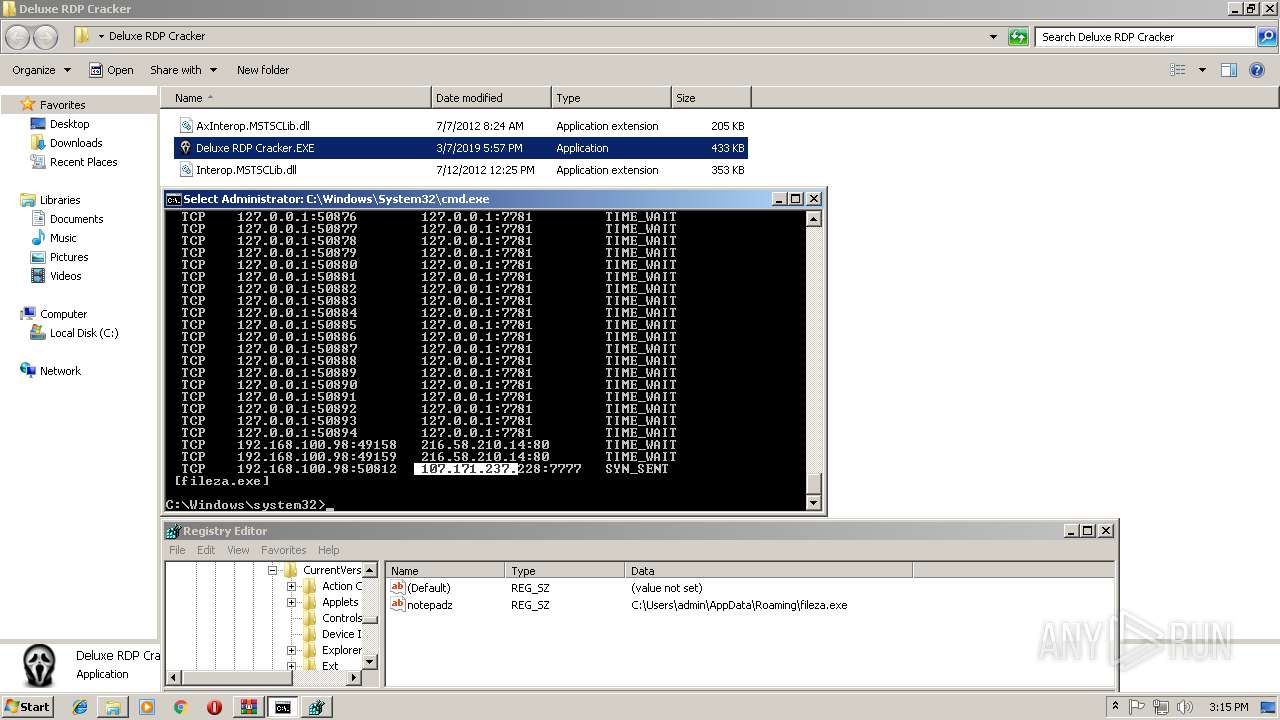The image size is (1280, 720).
Task: Open Google Chrome from the taskbar
Action: click(180, 707)
